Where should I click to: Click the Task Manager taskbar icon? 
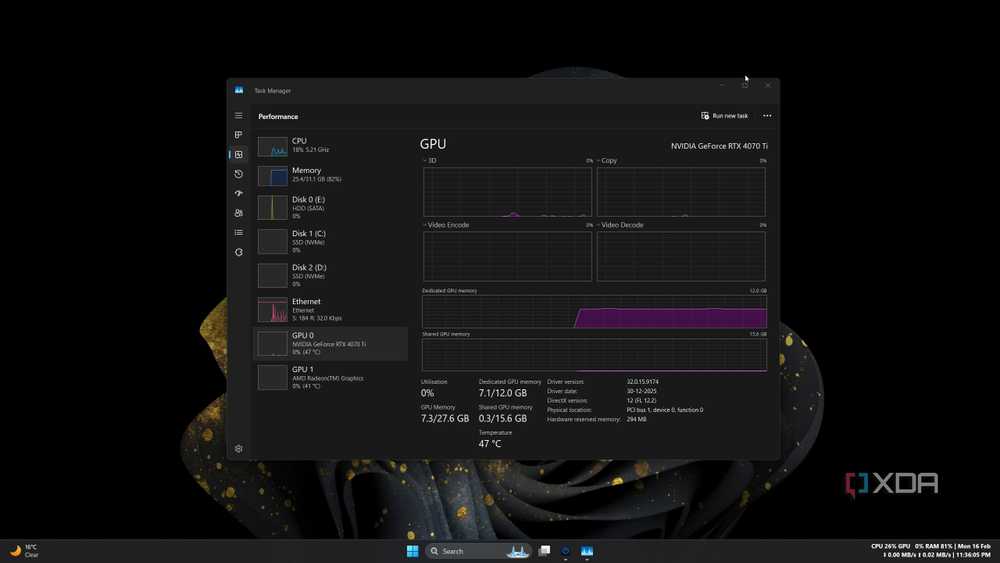point(587,551)
